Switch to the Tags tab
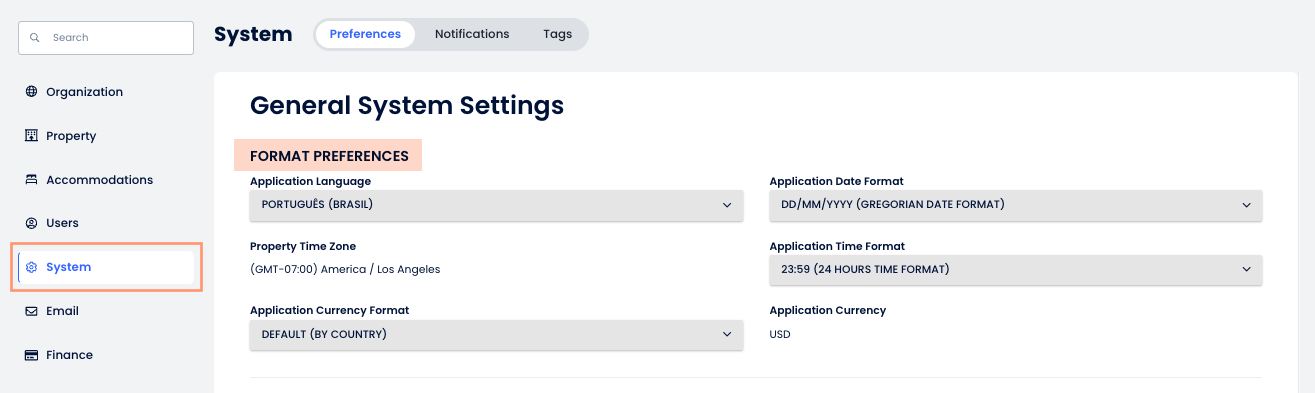The height and width of the screenshot is (393, 1315). [x=558, y=34]
